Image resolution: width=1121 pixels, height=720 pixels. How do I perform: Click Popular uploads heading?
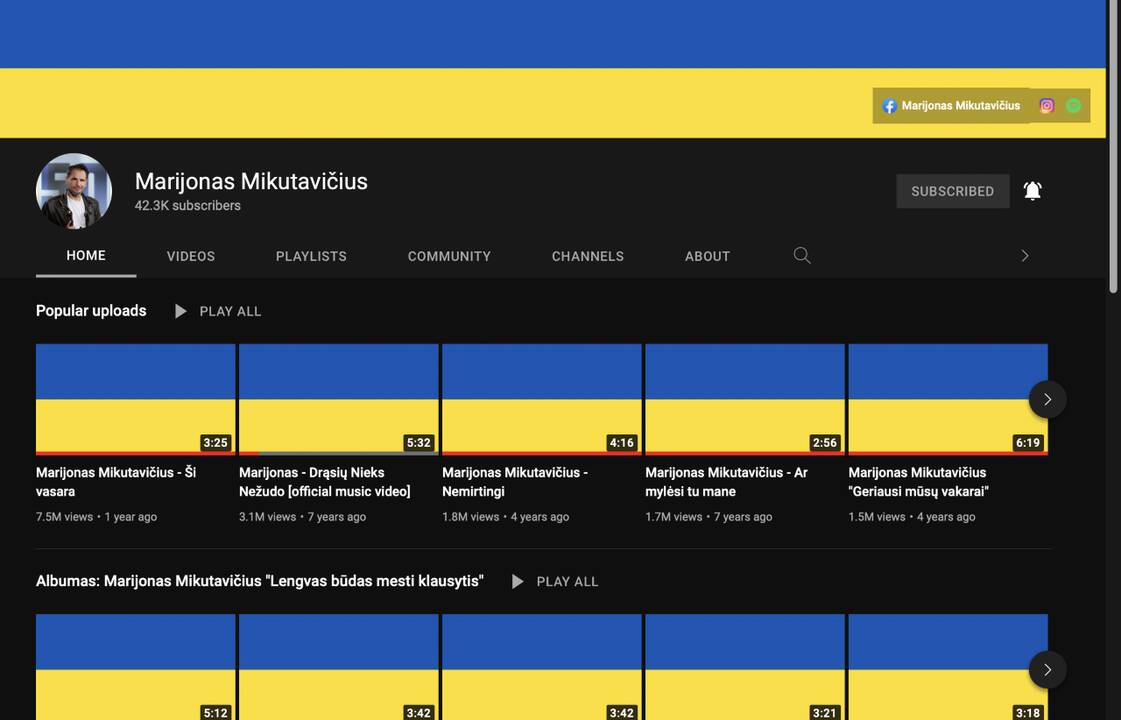click(x=91, y=311)
